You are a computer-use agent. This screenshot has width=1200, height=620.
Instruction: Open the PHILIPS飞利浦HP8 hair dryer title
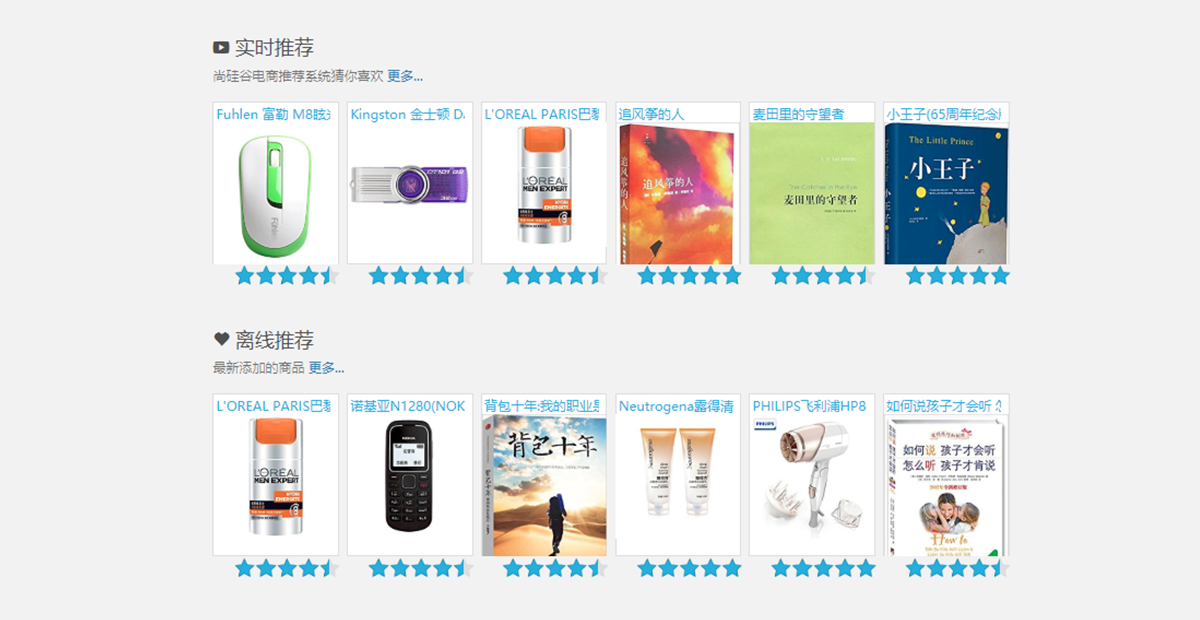[809, 406]
